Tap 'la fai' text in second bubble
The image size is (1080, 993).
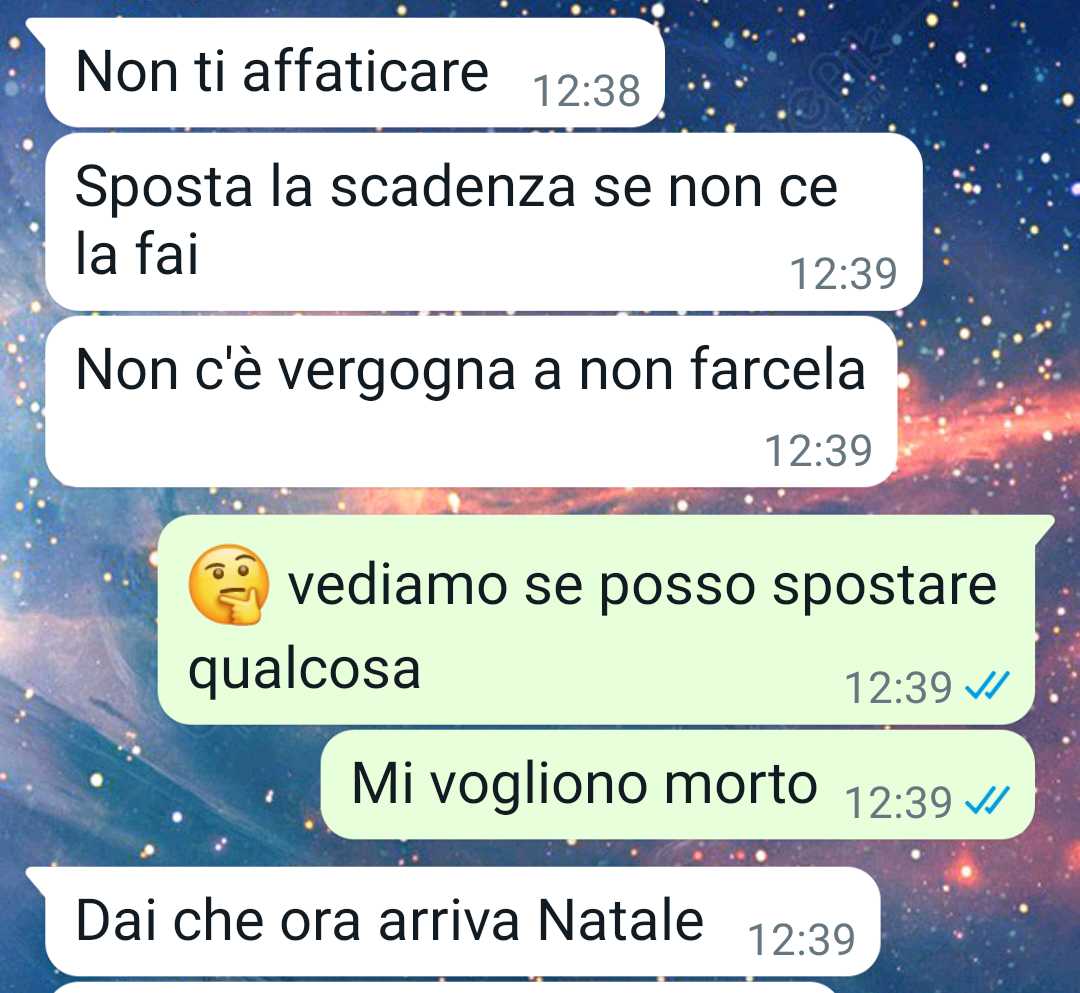pyautogui.click(x=136, y=253)
